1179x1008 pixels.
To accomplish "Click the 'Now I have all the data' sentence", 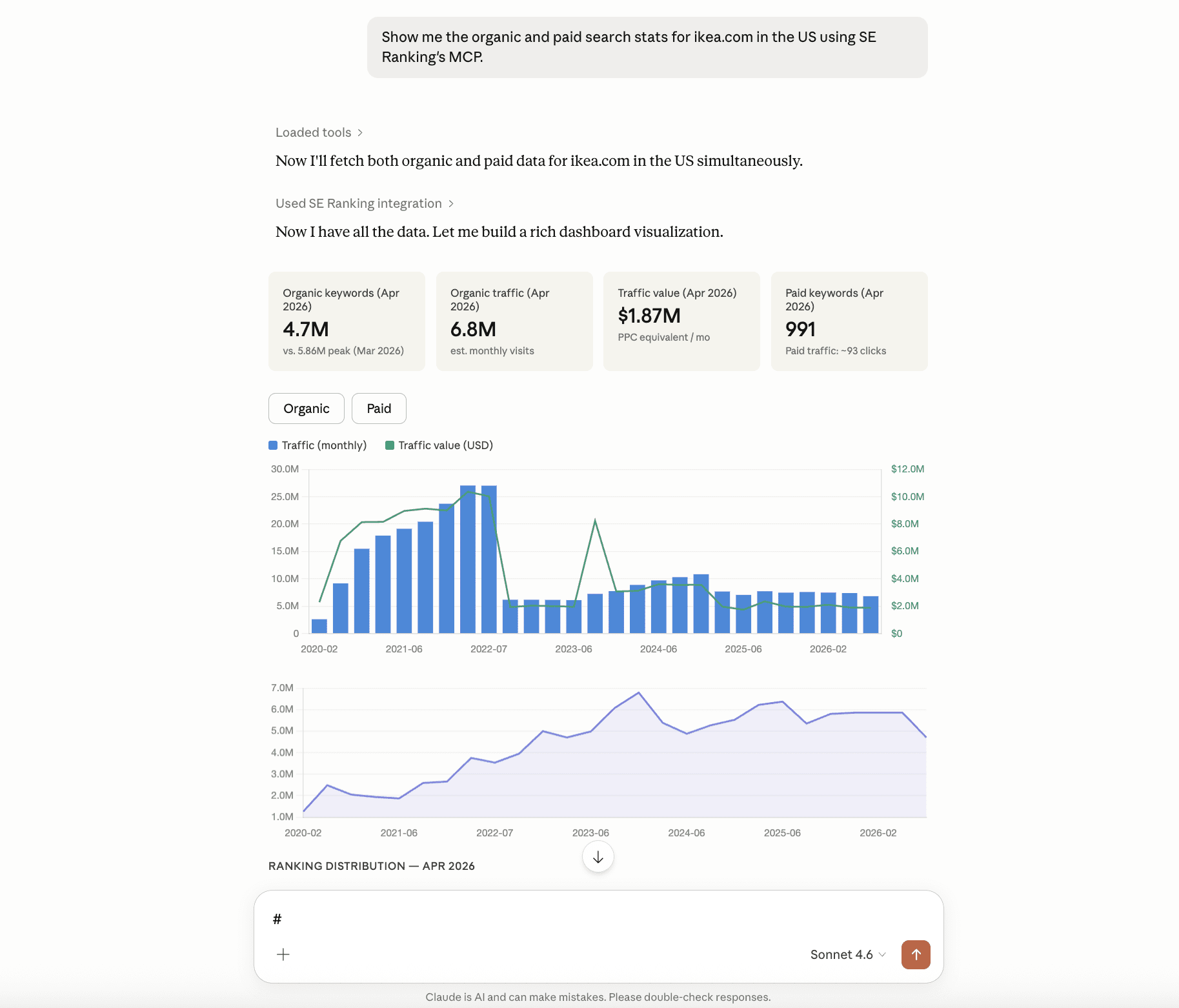I will point(499,232).
